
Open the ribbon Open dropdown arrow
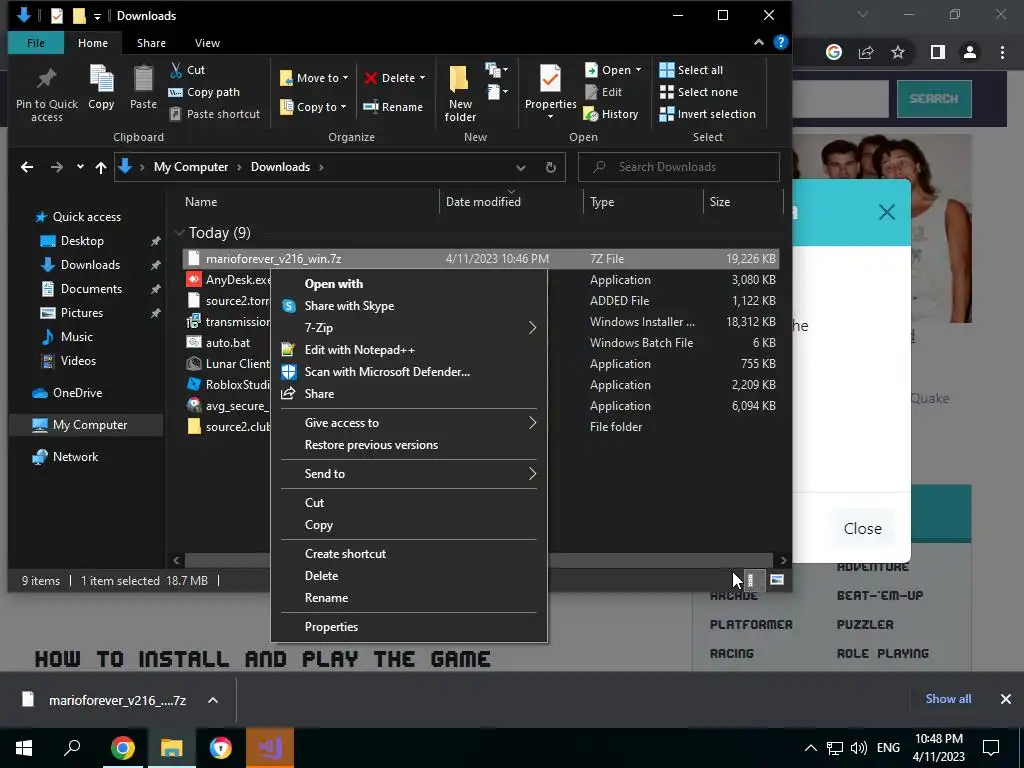tap(638, 70)
